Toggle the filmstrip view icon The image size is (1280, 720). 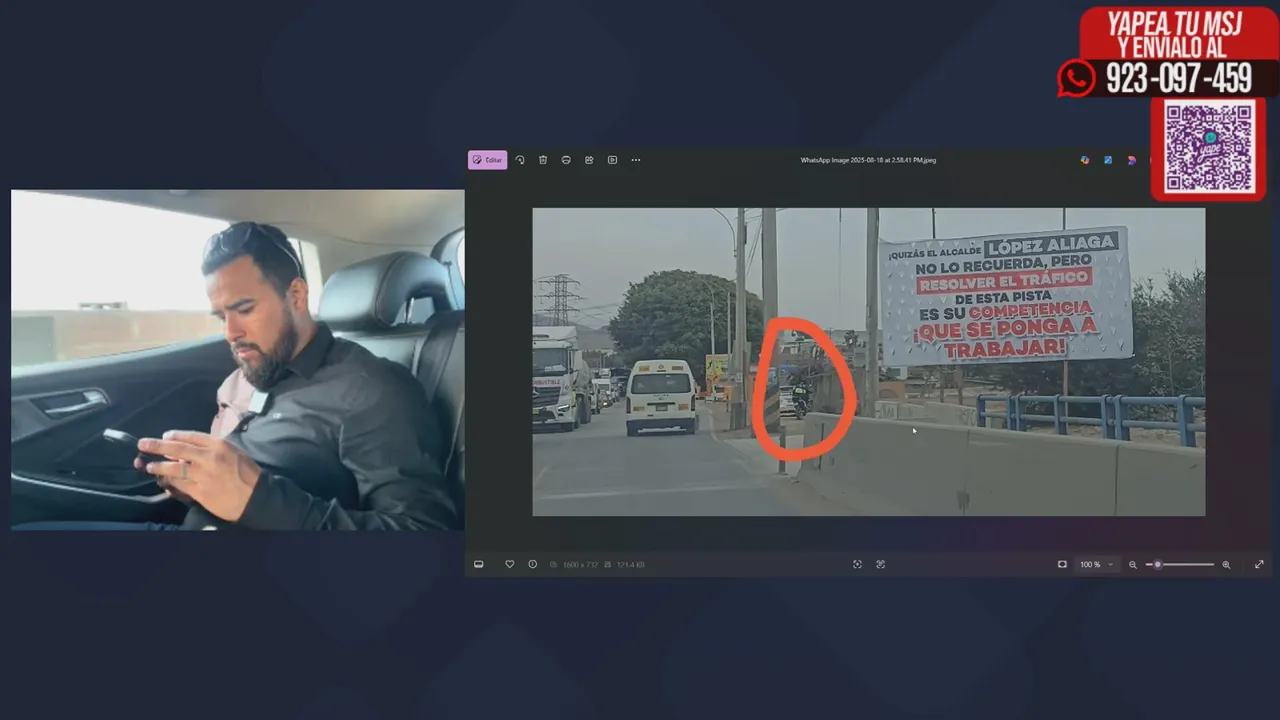pyautogui.click(x=479, y=564)
